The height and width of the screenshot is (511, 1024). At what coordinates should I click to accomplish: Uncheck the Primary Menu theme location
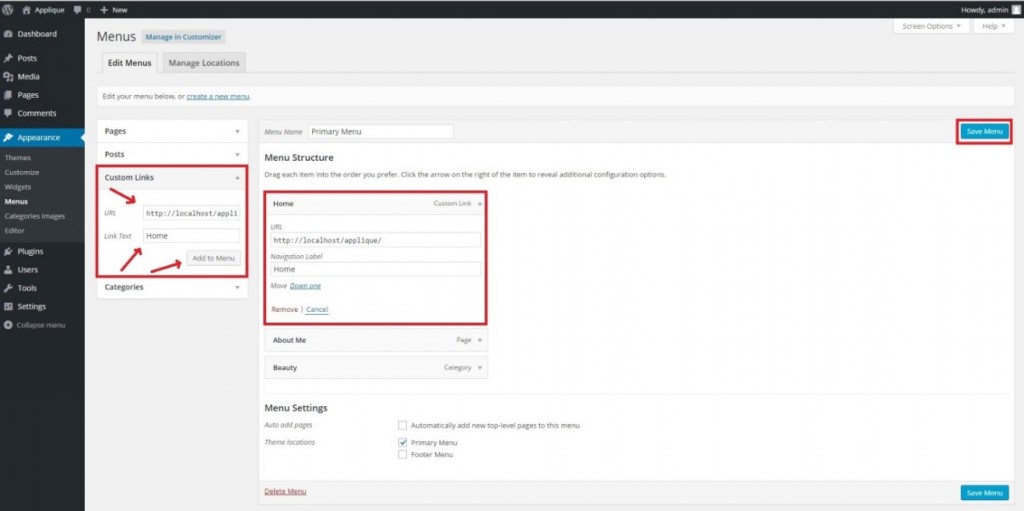pos(403,442)
